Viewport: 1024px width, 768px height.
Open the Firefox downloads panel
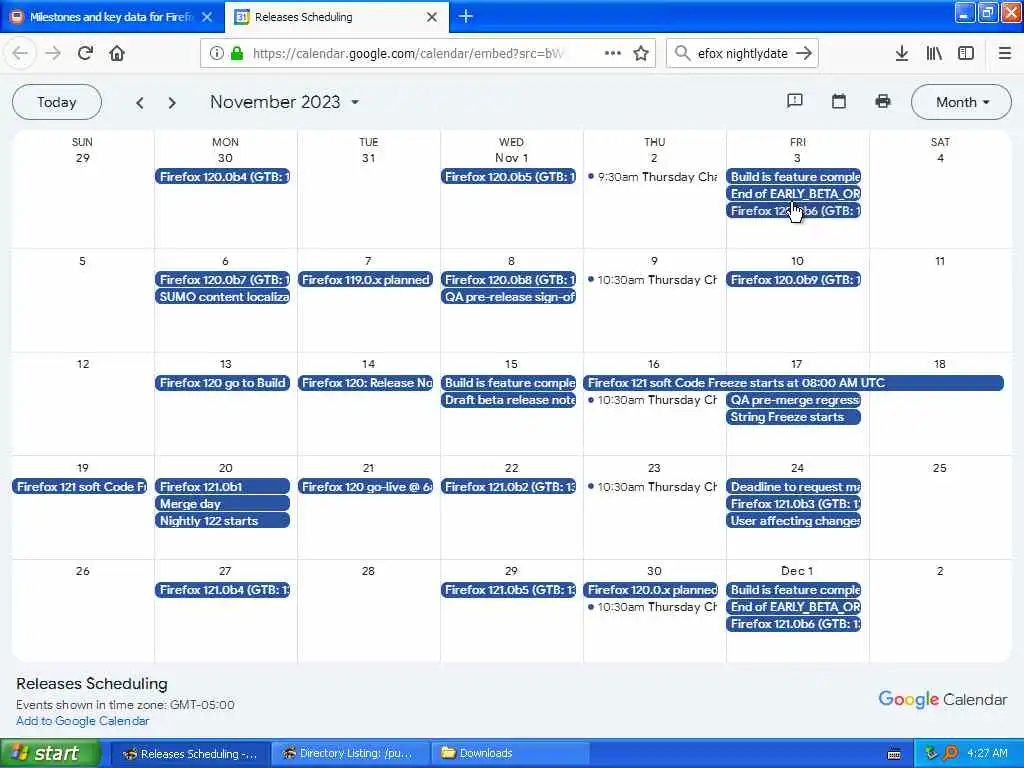901,54
